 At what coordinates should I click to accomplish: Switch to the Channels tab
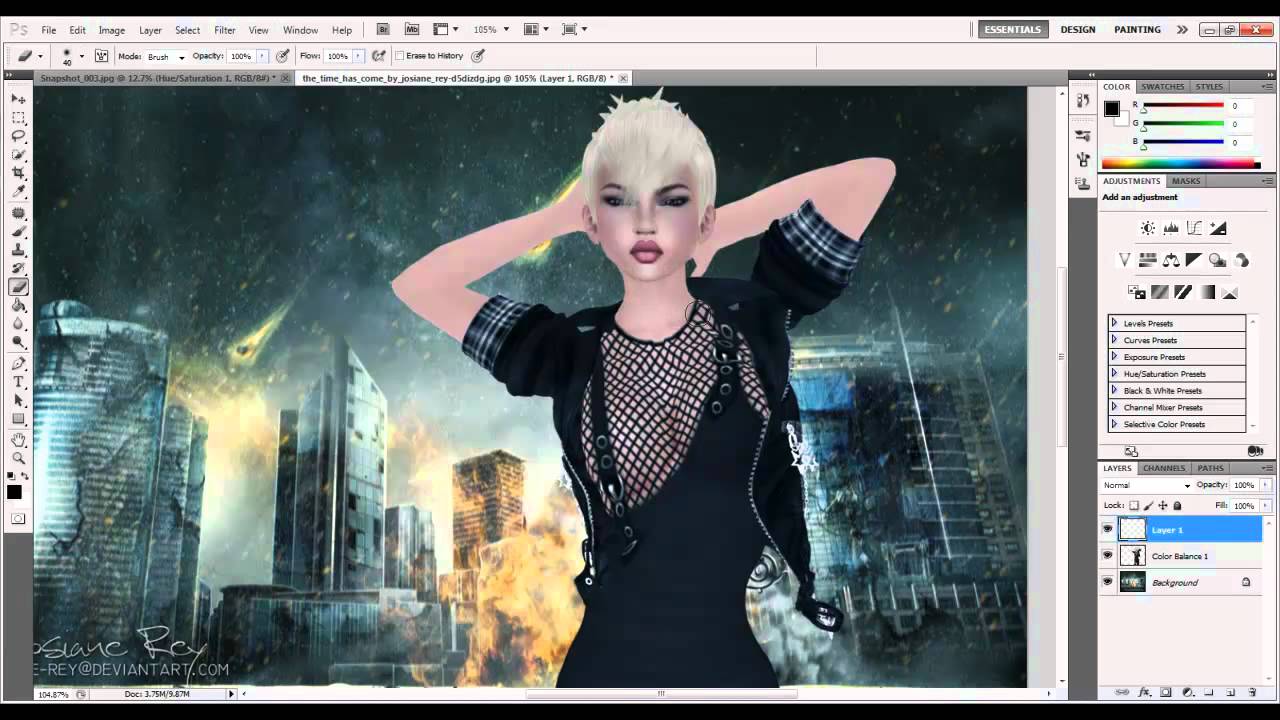point(1164,468)
